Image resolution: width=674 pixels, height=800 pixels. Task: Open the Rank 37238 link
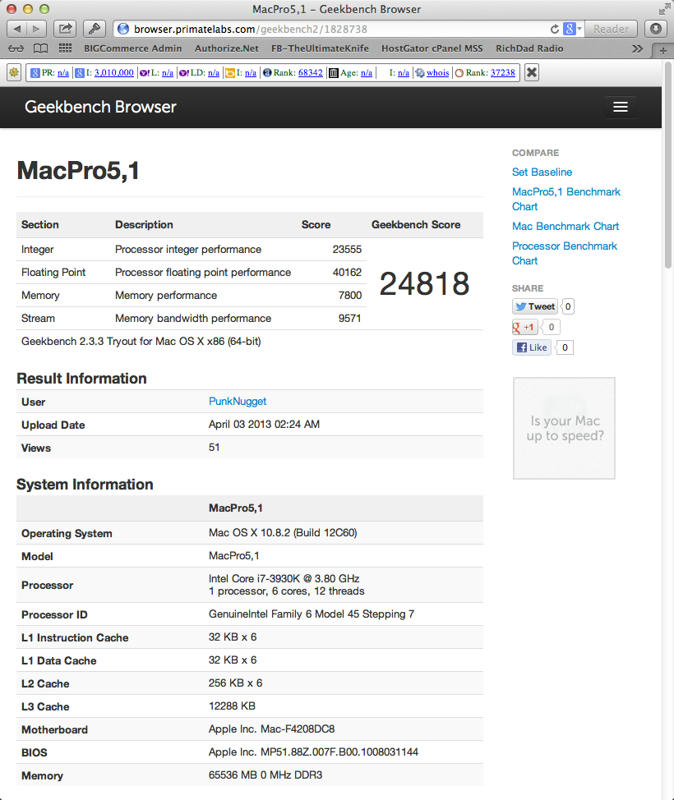503,73
